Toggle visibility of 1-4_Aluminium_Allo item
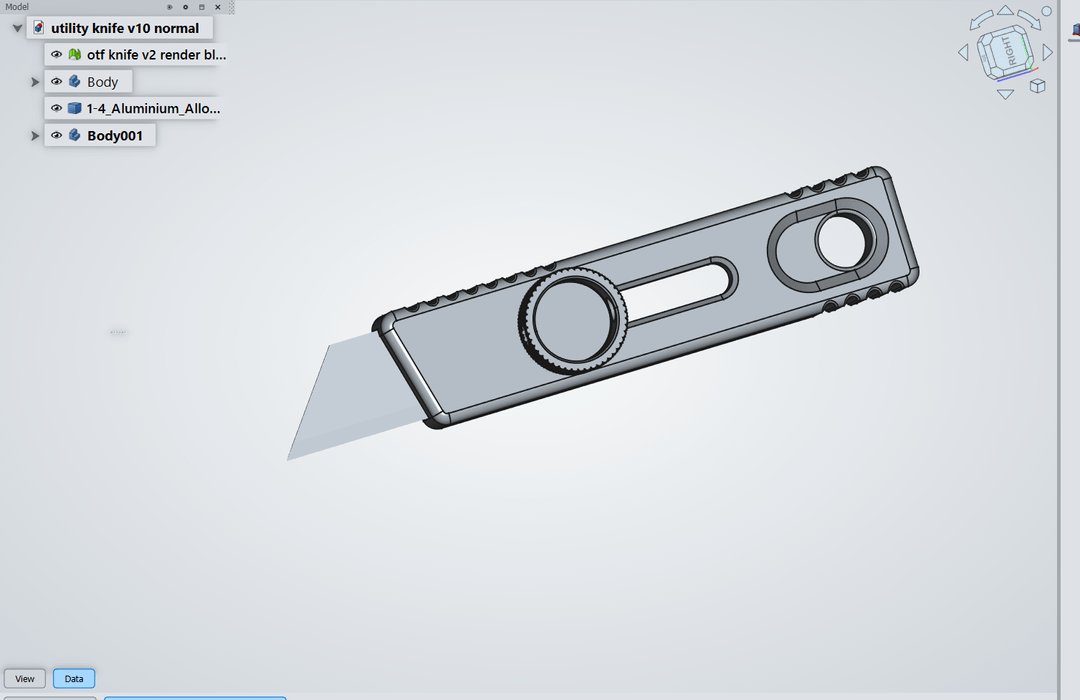This screenshot has width=1080, height=700. coord(57,109)
